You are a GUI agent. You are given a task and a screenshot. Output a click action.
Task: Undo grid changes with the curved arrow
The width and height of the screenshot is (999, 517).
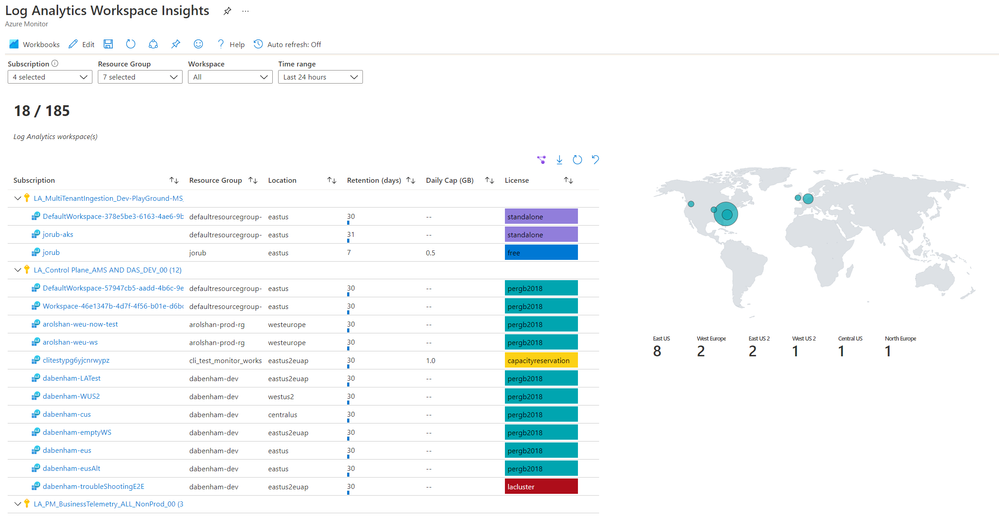point(595,160)
